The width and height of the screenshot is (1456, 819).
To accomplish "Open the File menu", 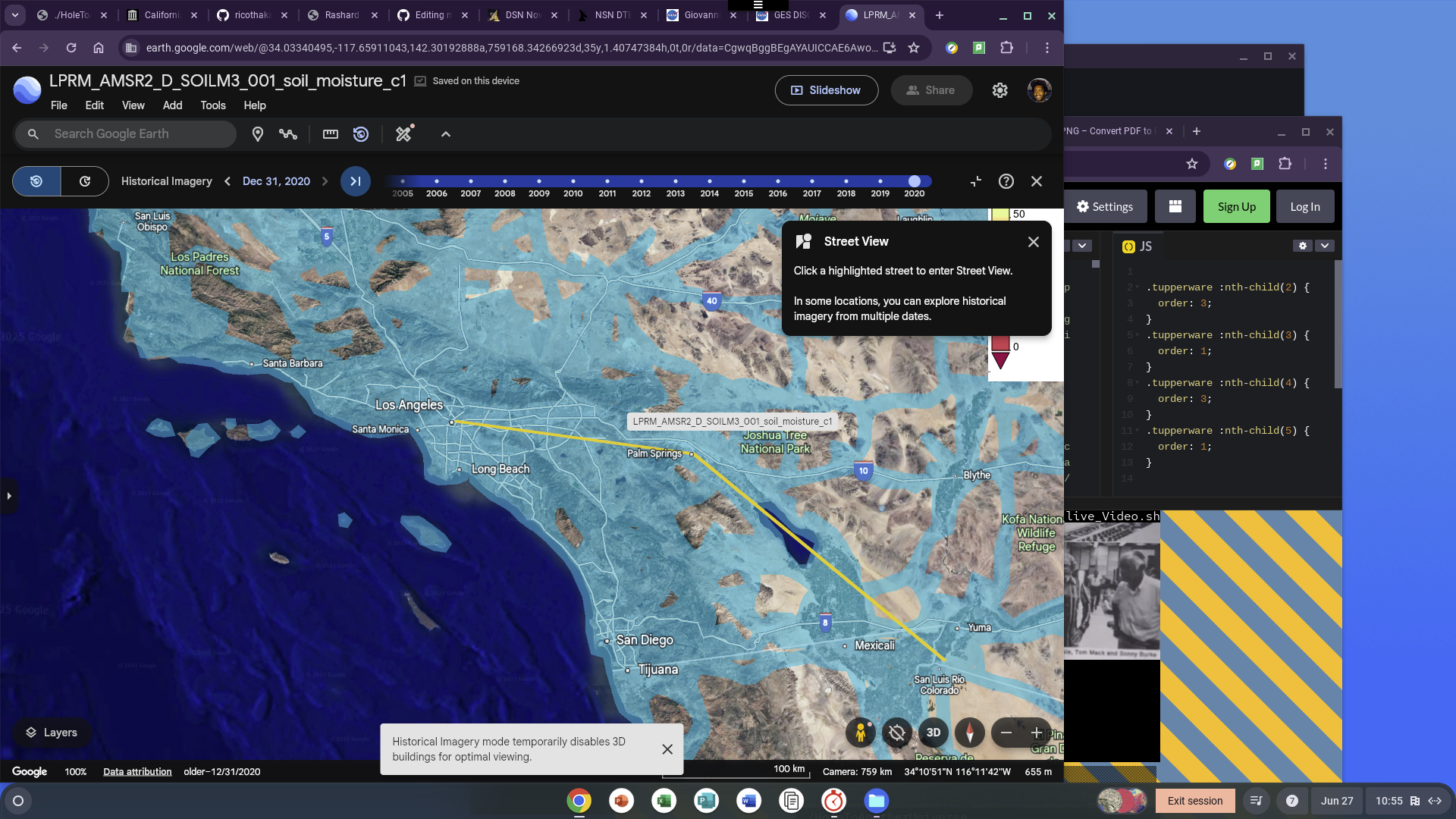I will tap(59, 105).
